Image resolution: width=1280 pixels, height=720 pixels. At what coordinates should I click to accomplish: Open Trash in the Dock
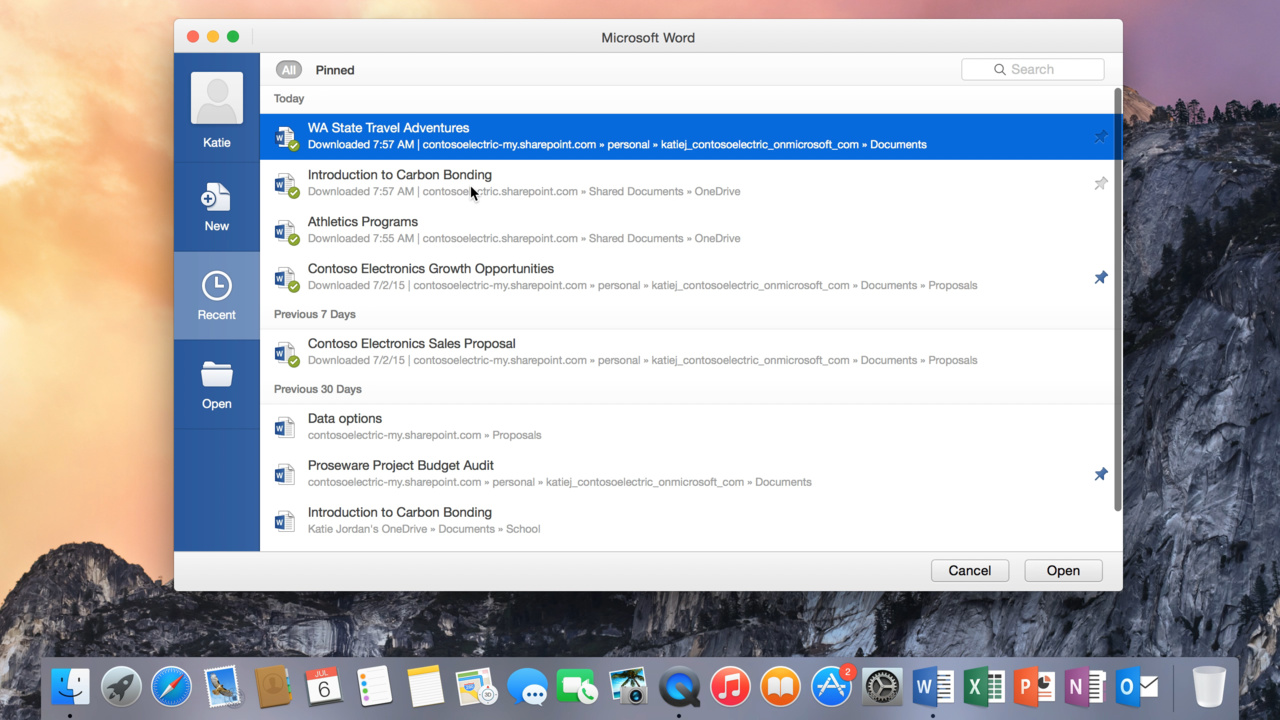(1210, 687)
